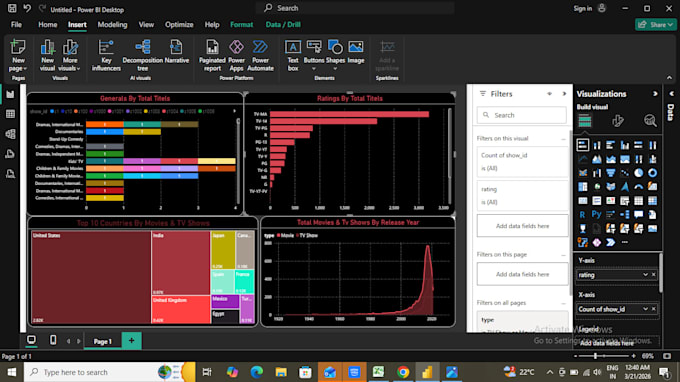Add a new page with the plus button
Screen dimensions: 680x382
pos(131,341)
